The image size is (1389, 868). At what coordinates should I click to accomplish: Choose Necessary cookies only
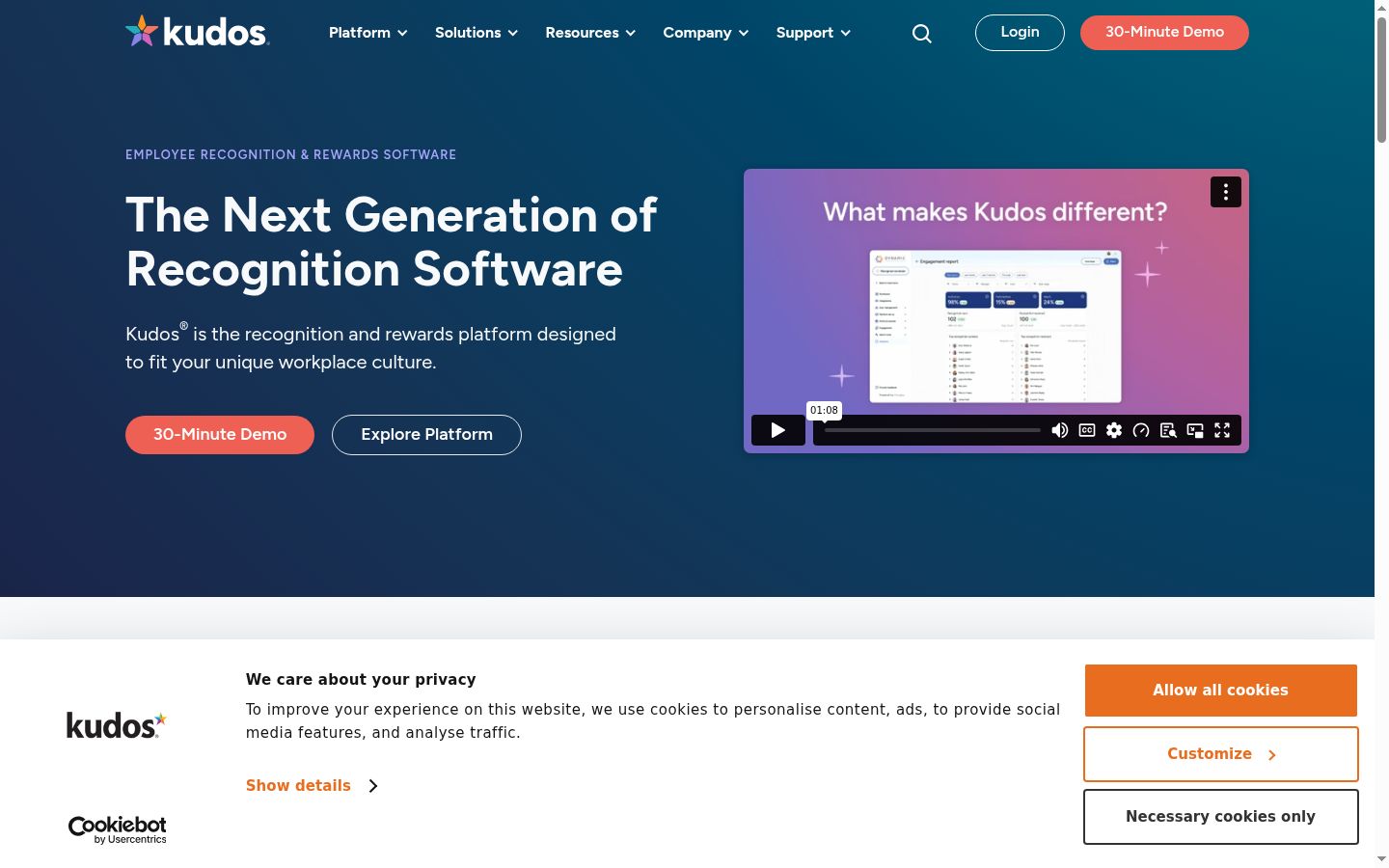(x=1220, y=817)
